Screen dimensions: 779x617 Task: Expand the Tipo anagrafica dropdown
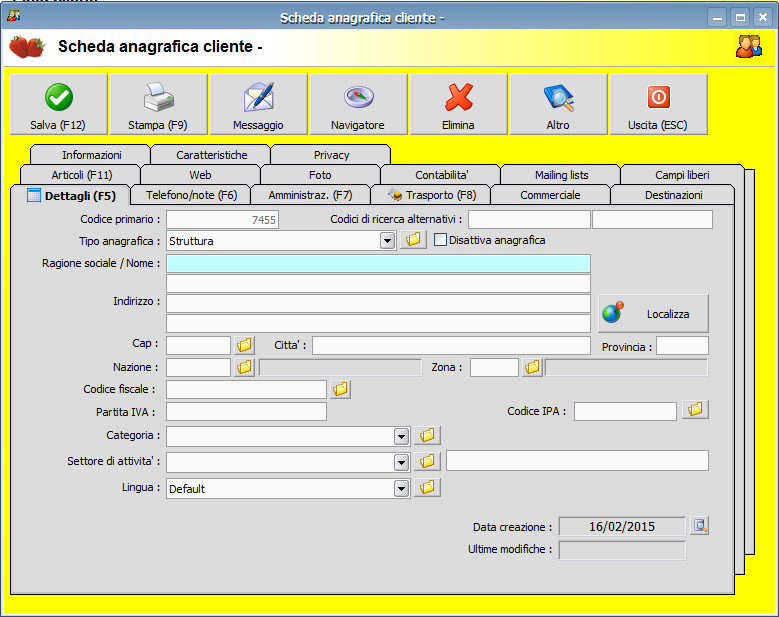[x=388, y=240]
